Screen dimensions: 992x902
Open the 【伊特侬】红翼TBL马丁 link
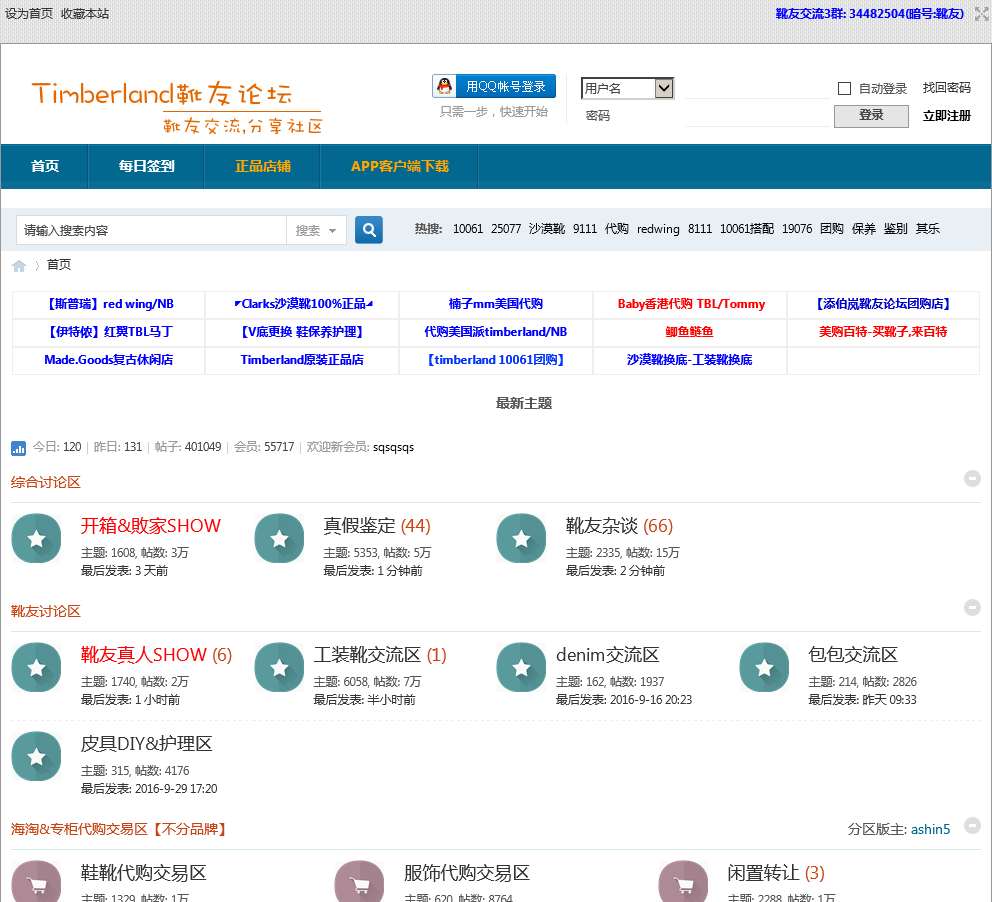109,331
